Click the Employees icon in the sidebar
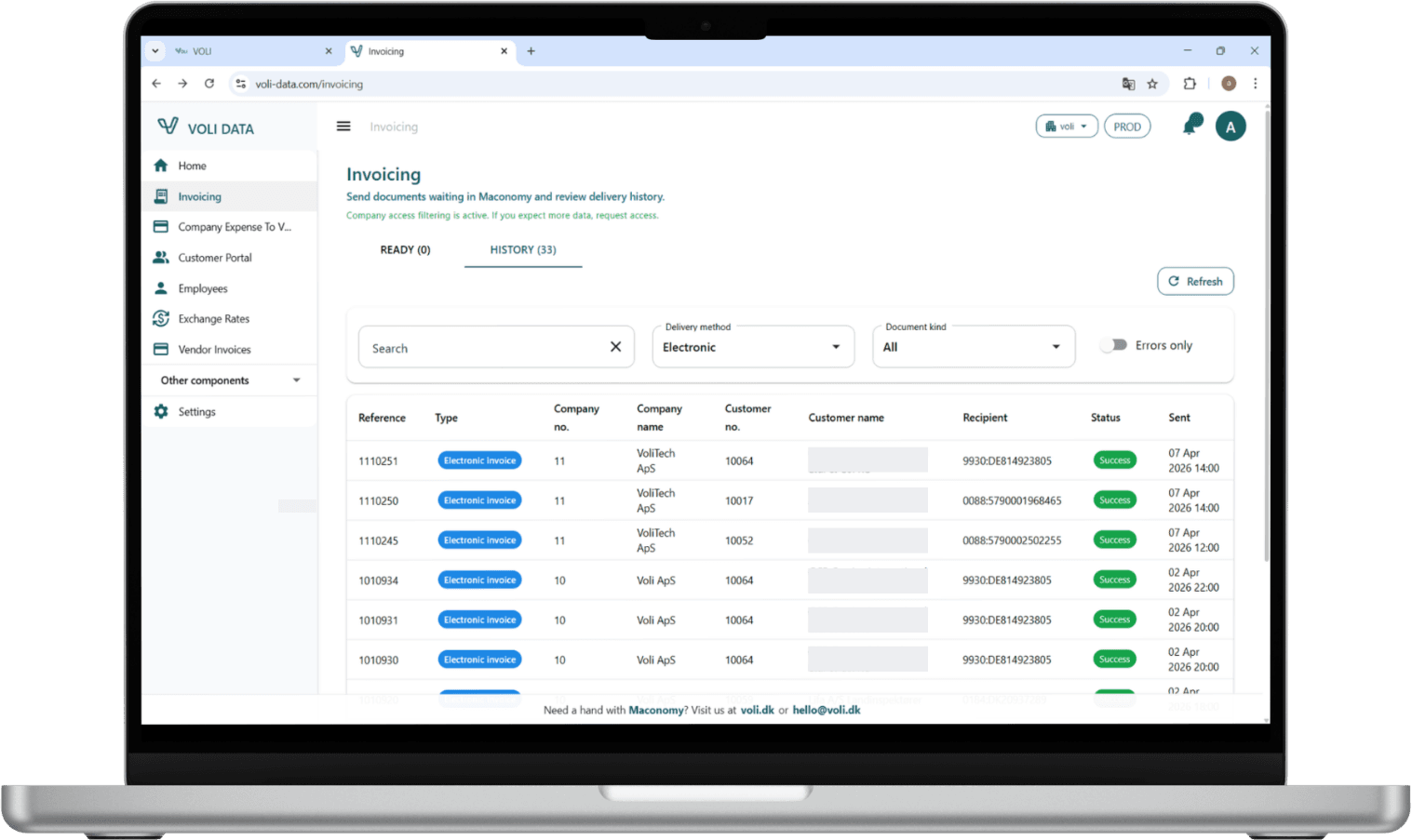Viewport: 1412px width, 840px height. [161, 288]
